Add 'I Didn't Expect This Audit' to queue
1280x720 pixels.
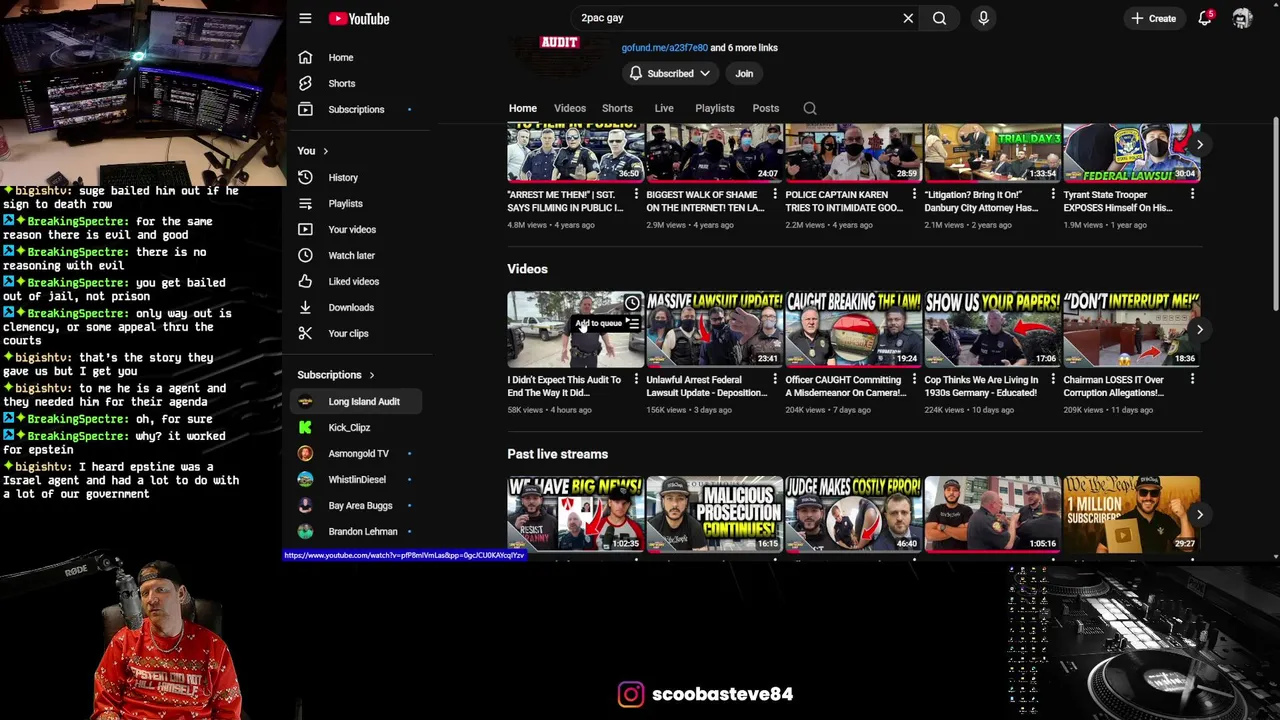point(632,323)
